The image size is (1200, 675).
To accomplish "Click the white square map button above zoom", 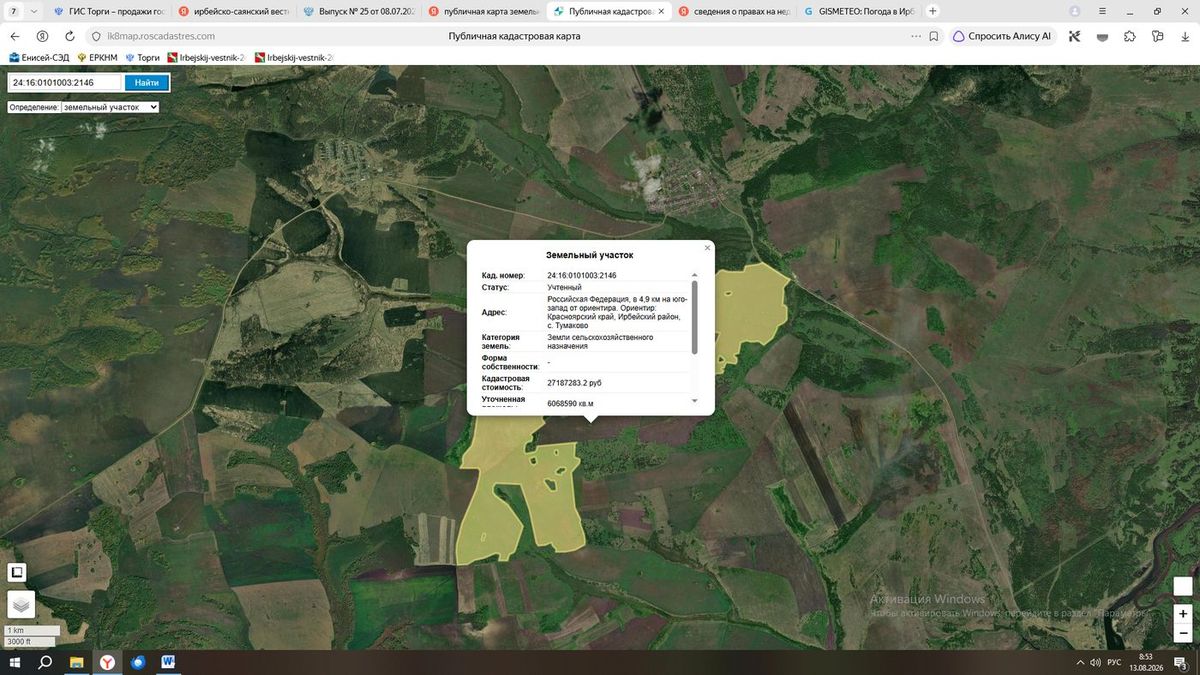I will coord(1183,587).
